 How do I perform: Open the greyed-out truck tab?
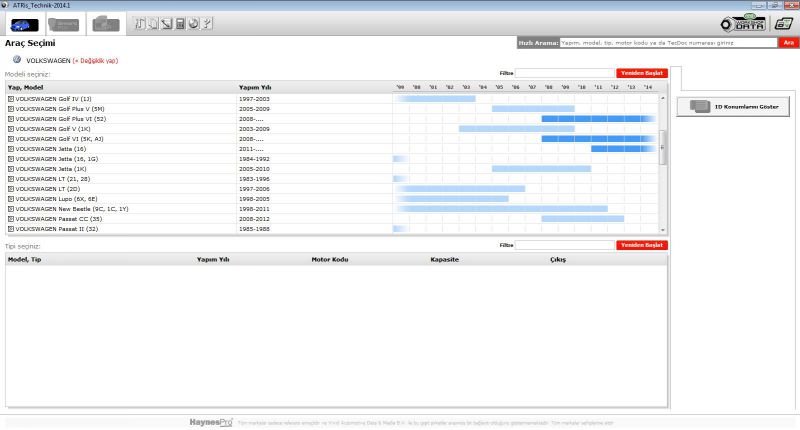point(64,24)
